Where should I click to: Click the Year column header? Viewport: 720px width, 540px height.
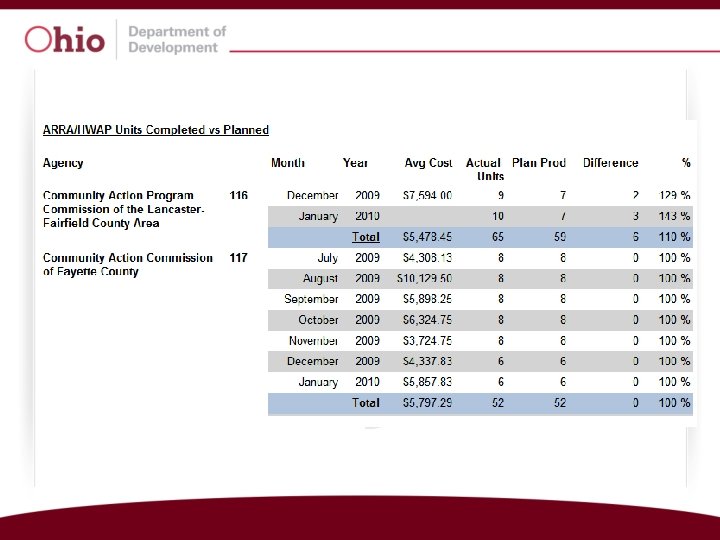(355, 163)
